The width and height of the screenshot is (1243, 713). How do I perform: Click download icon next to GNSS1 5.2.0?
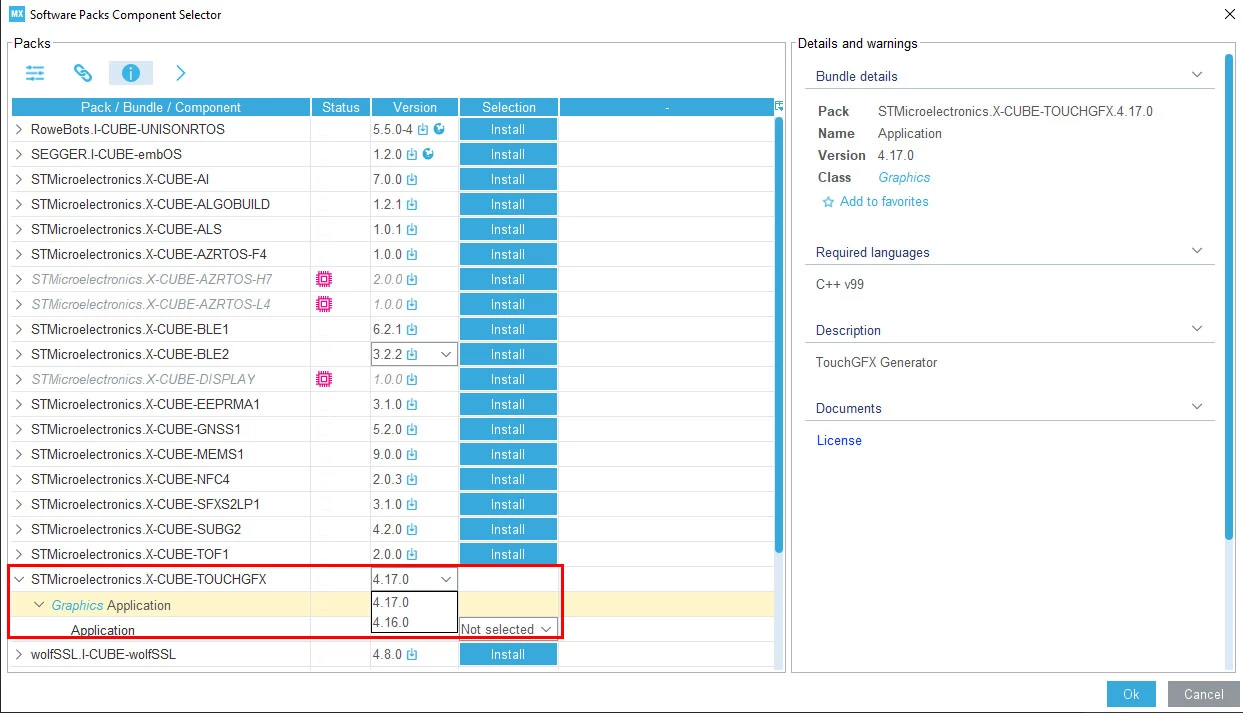[412, 430]
